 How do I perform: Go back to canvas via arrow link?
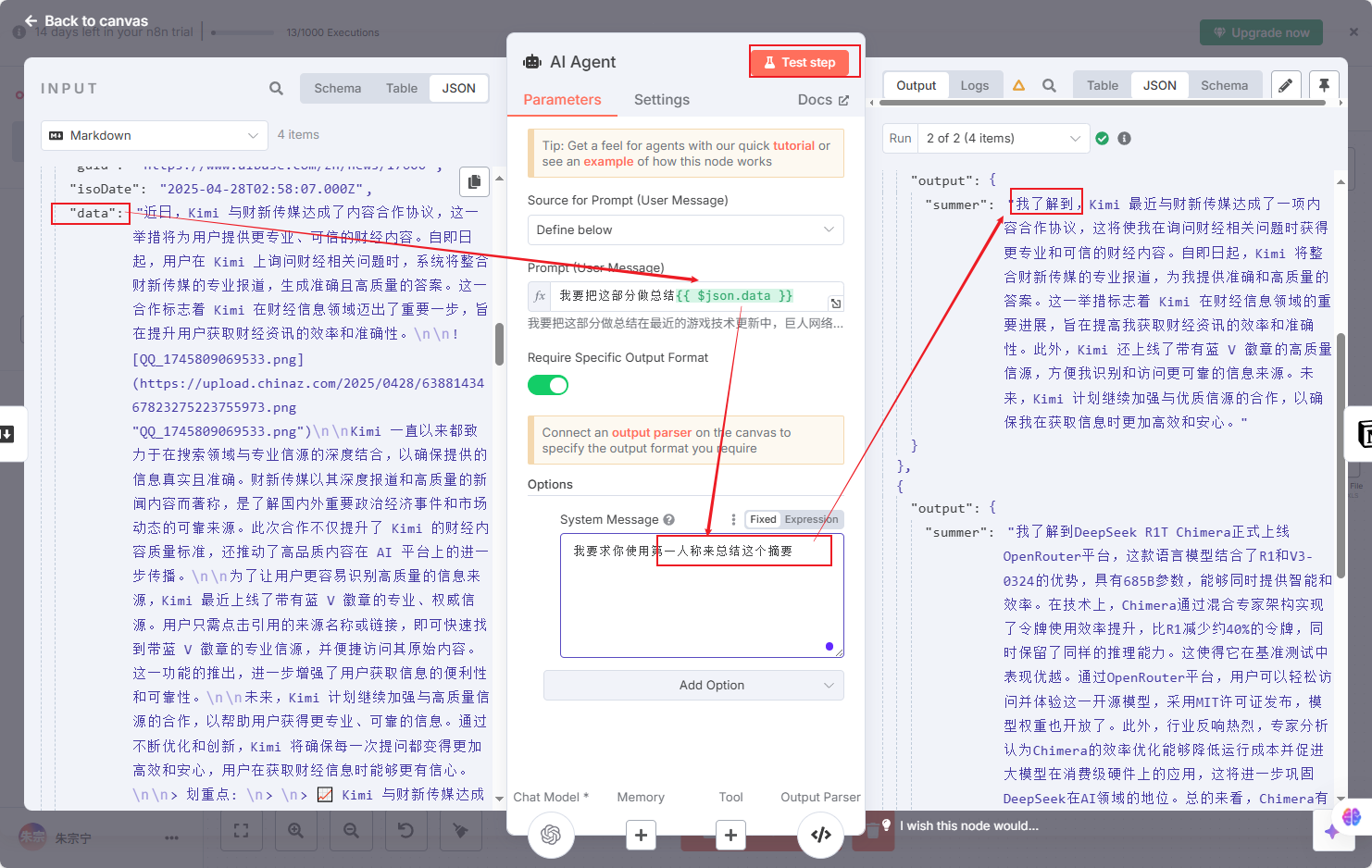point(86,20)
